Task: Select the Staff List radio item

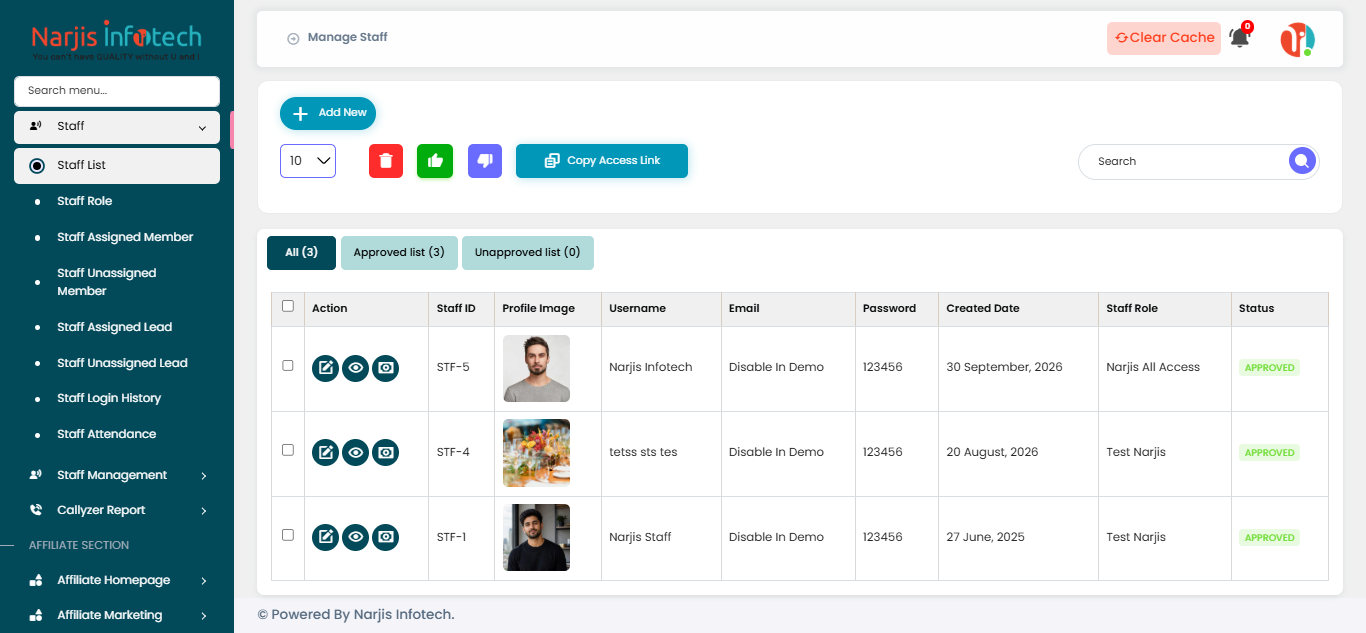Action: click(x=117, y=166)
